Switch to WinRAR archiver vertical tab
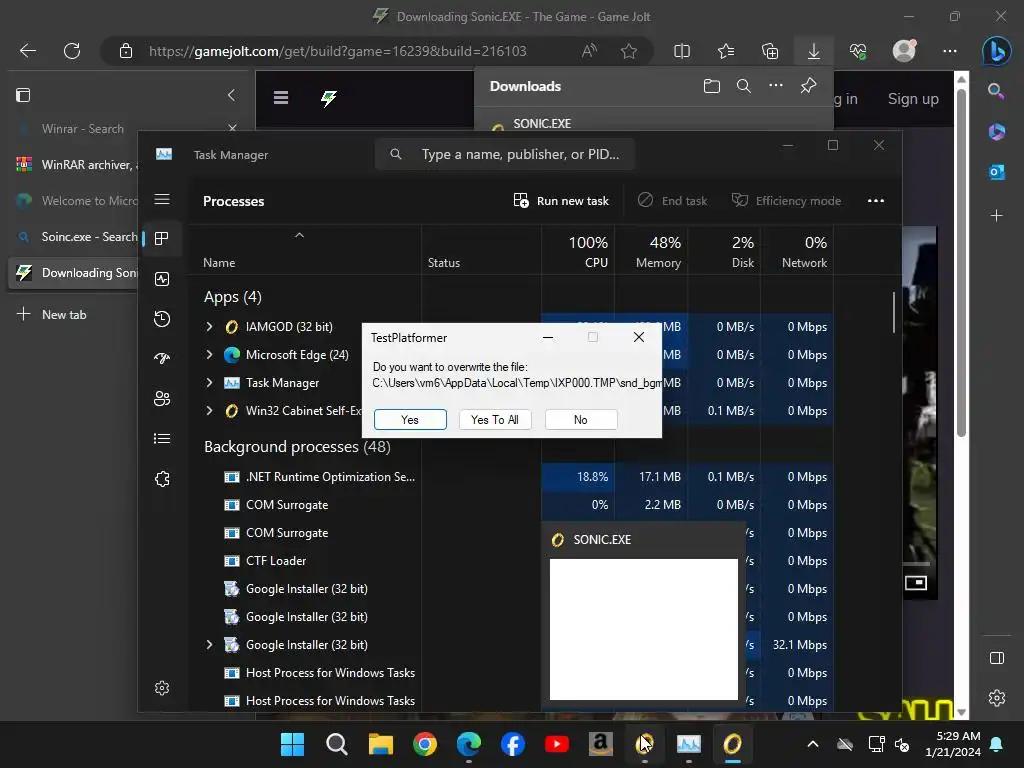The width and height of the screenshot is (1024, 768). [x=73, y=165]
